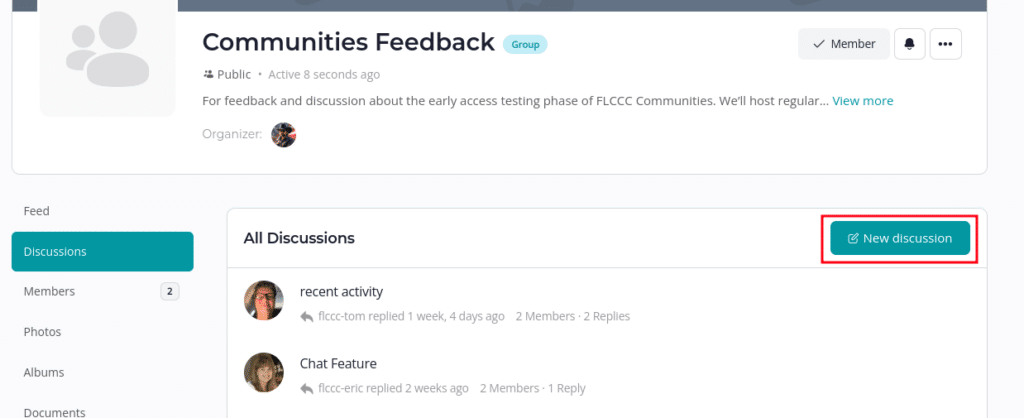The image size is (1024, 418).
Task: Expand description with View more
Action: pyautogui.click(x=863, y=101)
